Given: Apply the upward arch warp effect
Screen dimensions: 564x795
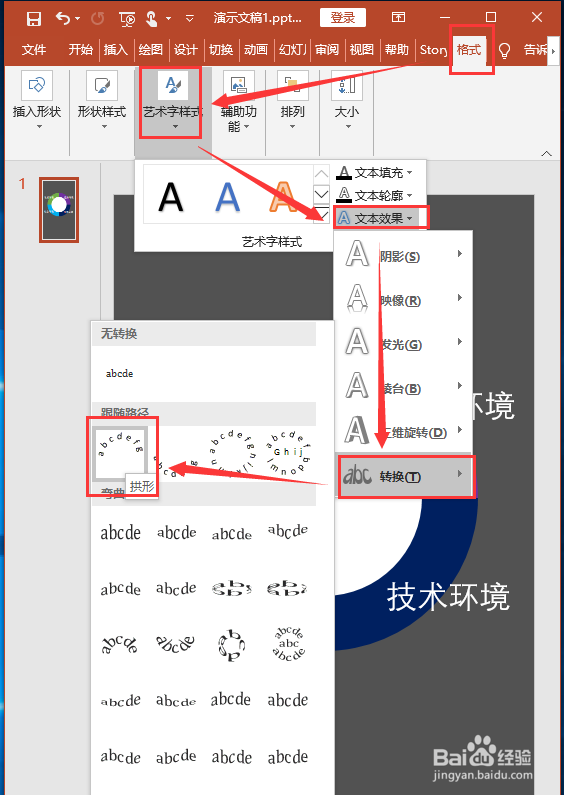Looking at the screenshot, I should point(120,644).
